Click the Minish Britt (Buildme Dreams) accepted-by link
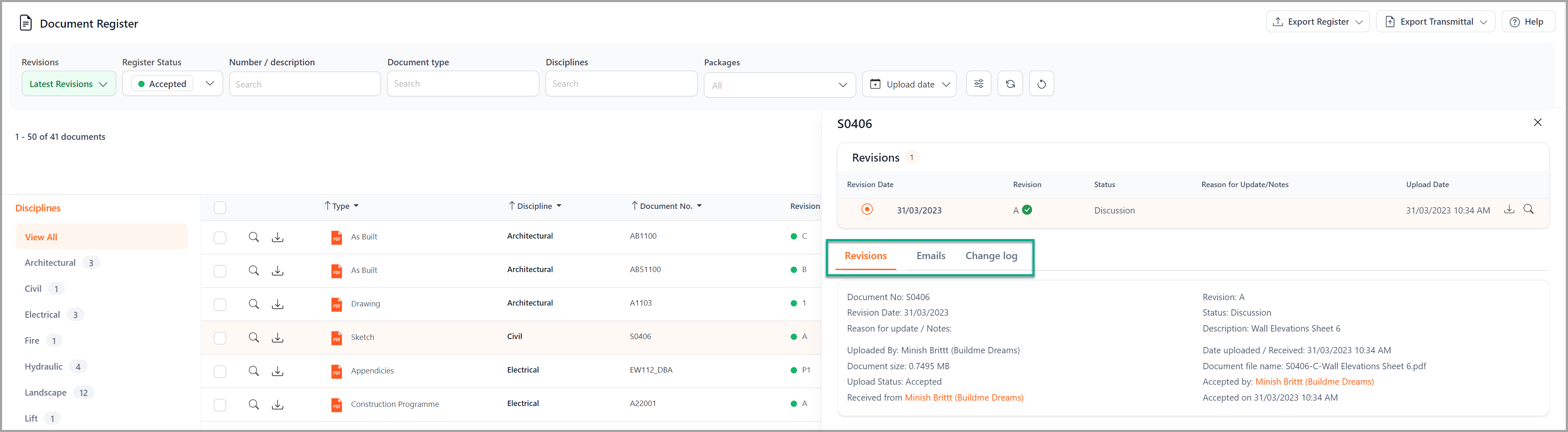1568x432 pixels. tap(1314, 381)
